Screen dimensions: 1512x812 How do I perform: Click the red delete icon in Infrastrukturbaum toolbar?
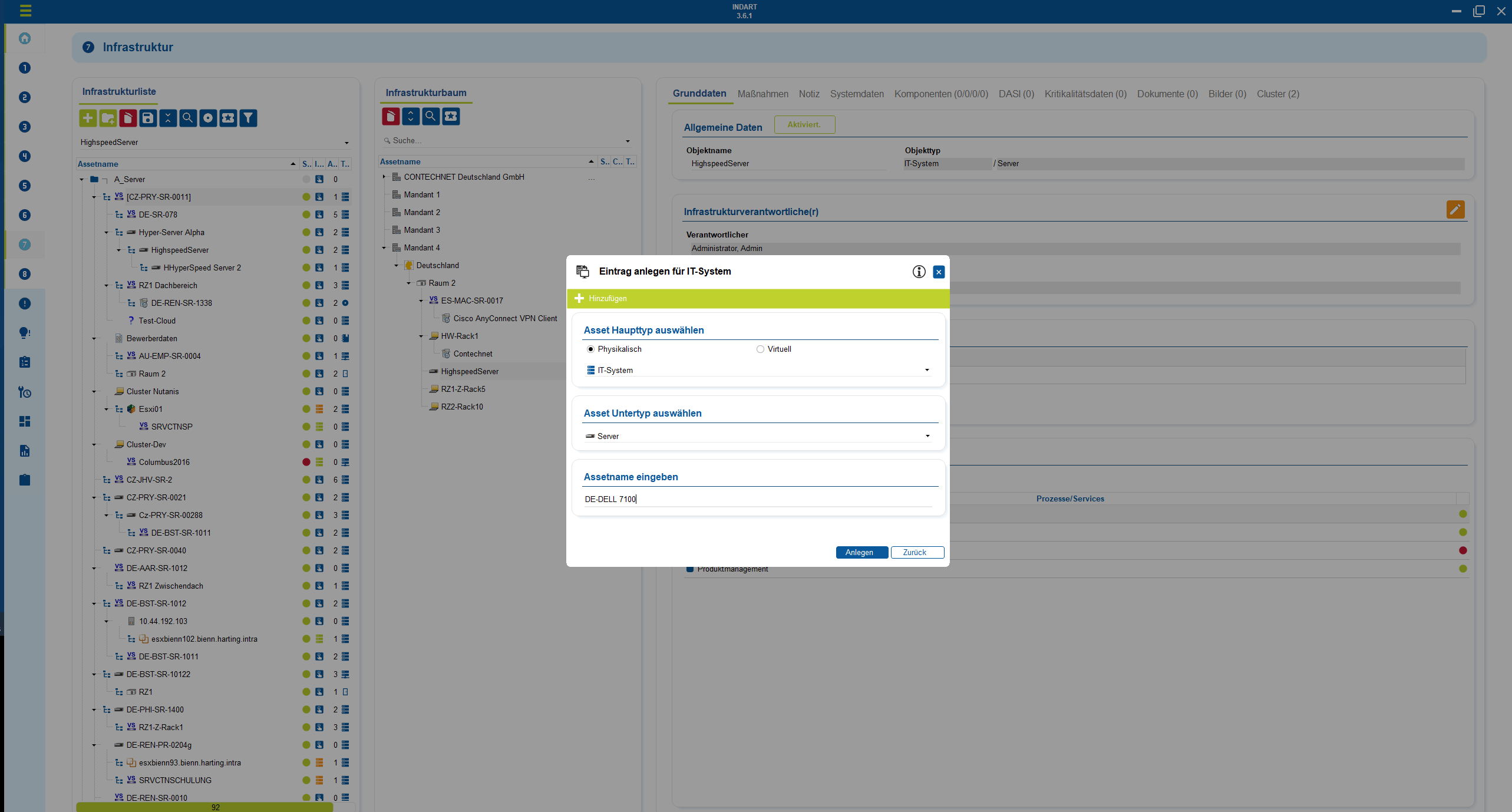click(390, 116)
